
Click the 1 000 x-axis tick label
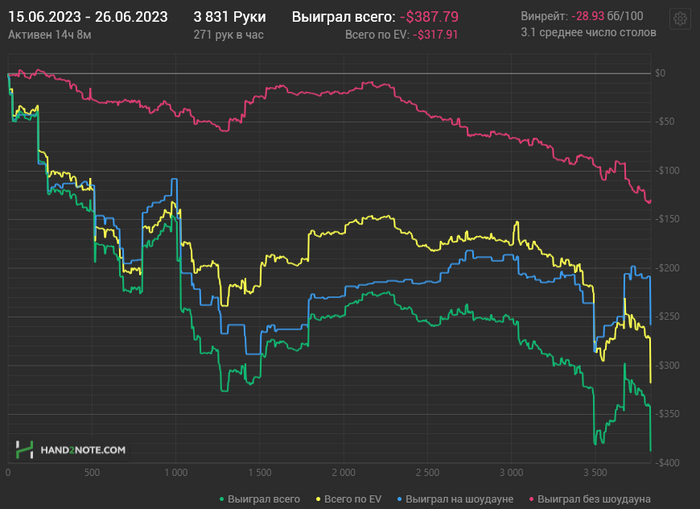click(x=176, y=472)
